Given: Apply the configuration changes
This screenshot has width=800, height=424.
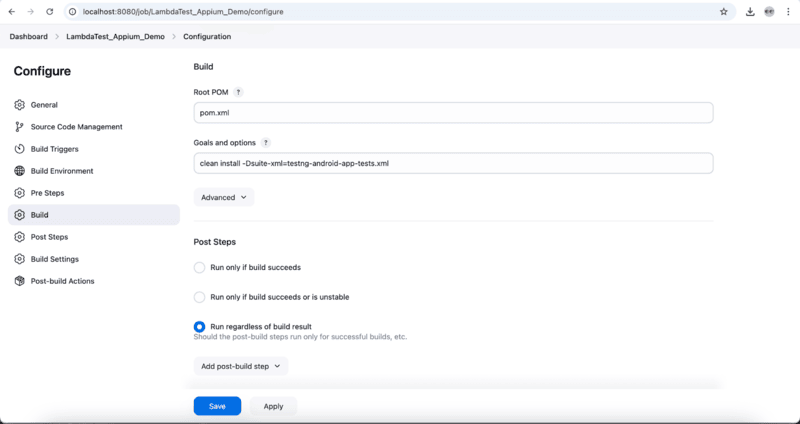Looking at the screenshot, I should pyautogui.click(x=273, y=406).
